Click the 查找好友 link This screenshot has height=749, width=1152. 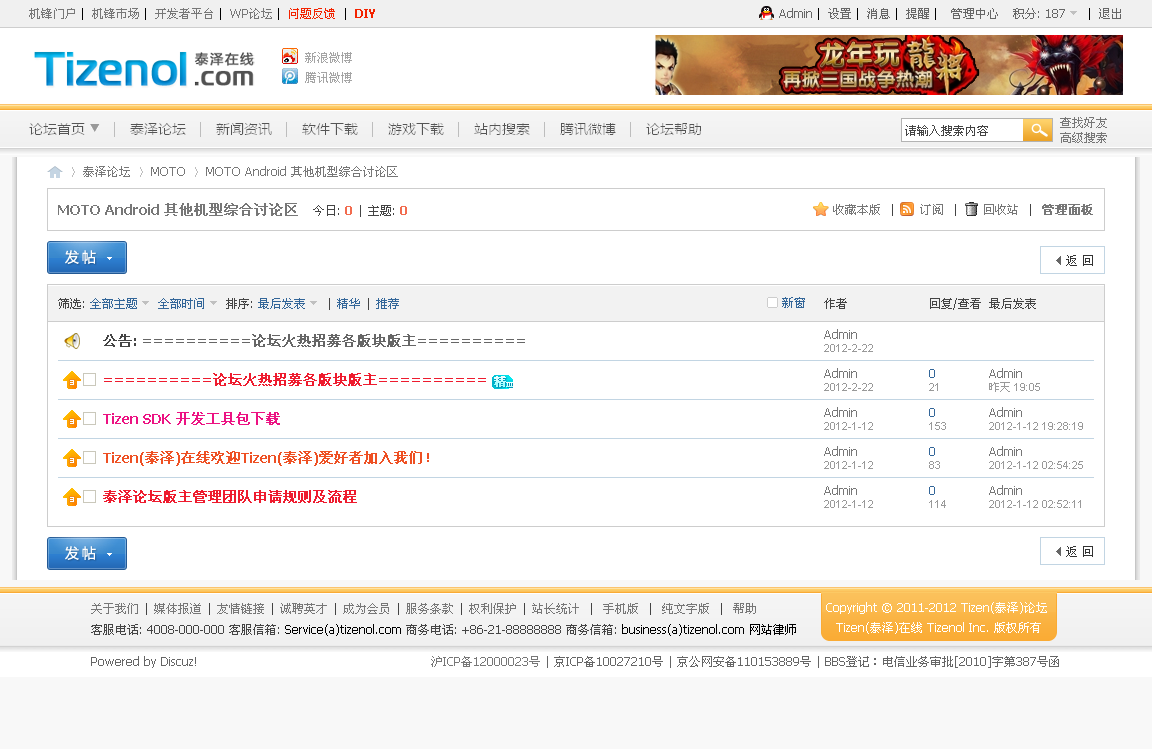click(x=1083, y=123)
